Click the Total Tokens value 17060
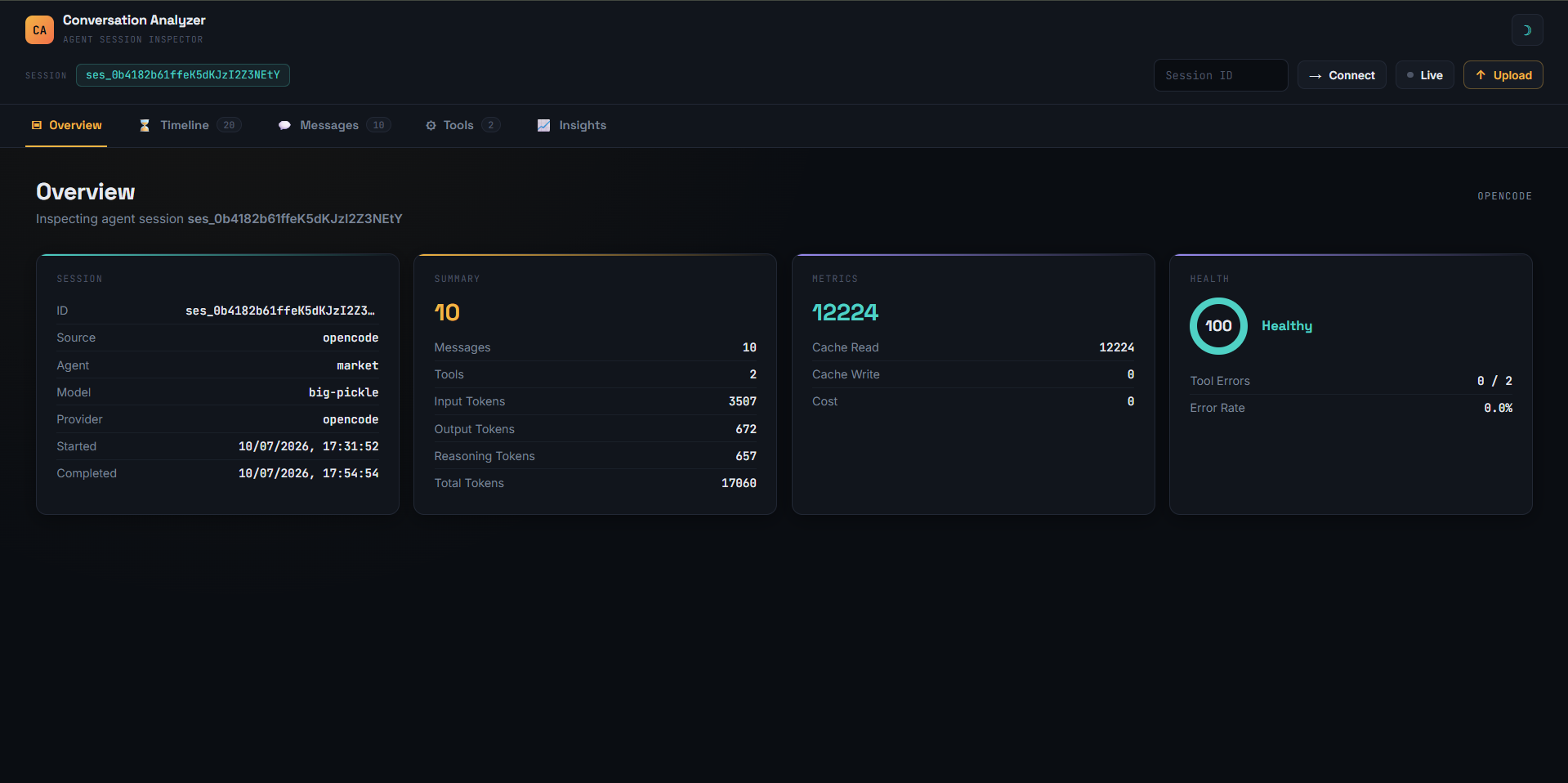The height and width of the screenshot is (783, 1568). point(739,483)
